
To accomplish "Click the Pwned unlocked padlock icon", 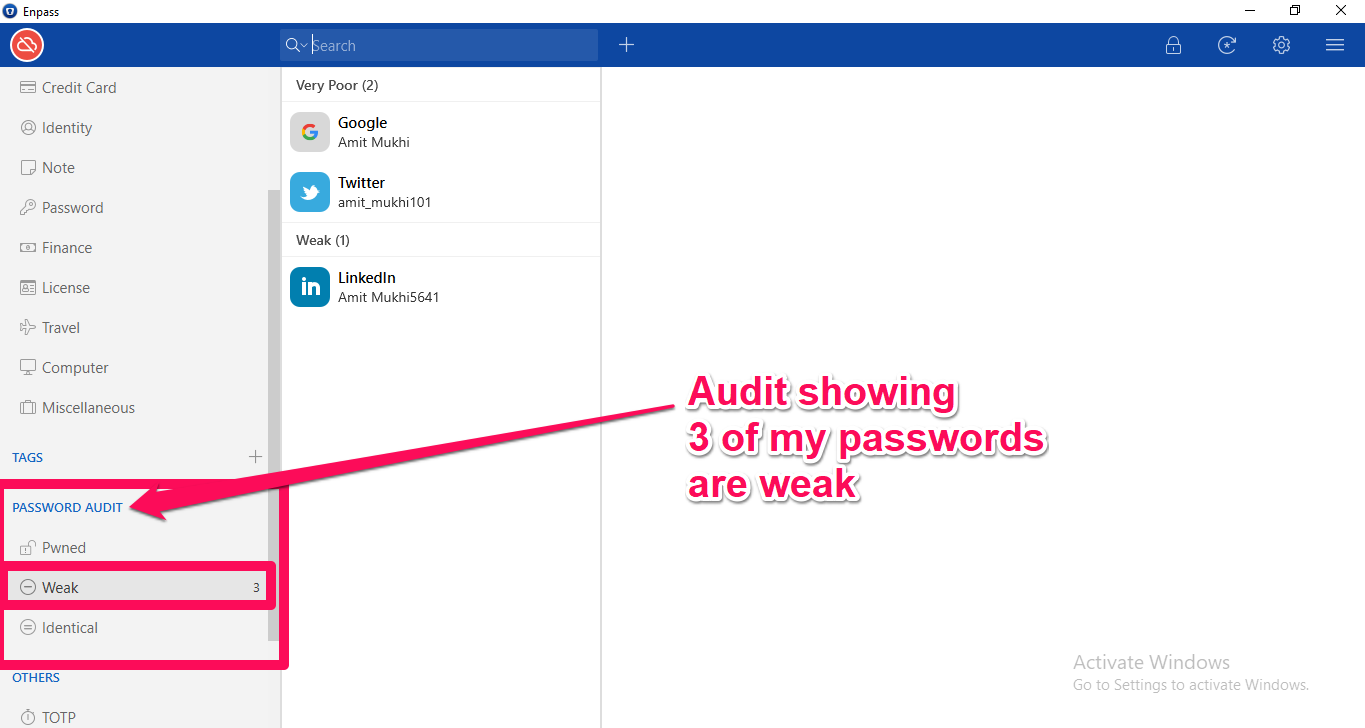I will [x=28, y=547].
